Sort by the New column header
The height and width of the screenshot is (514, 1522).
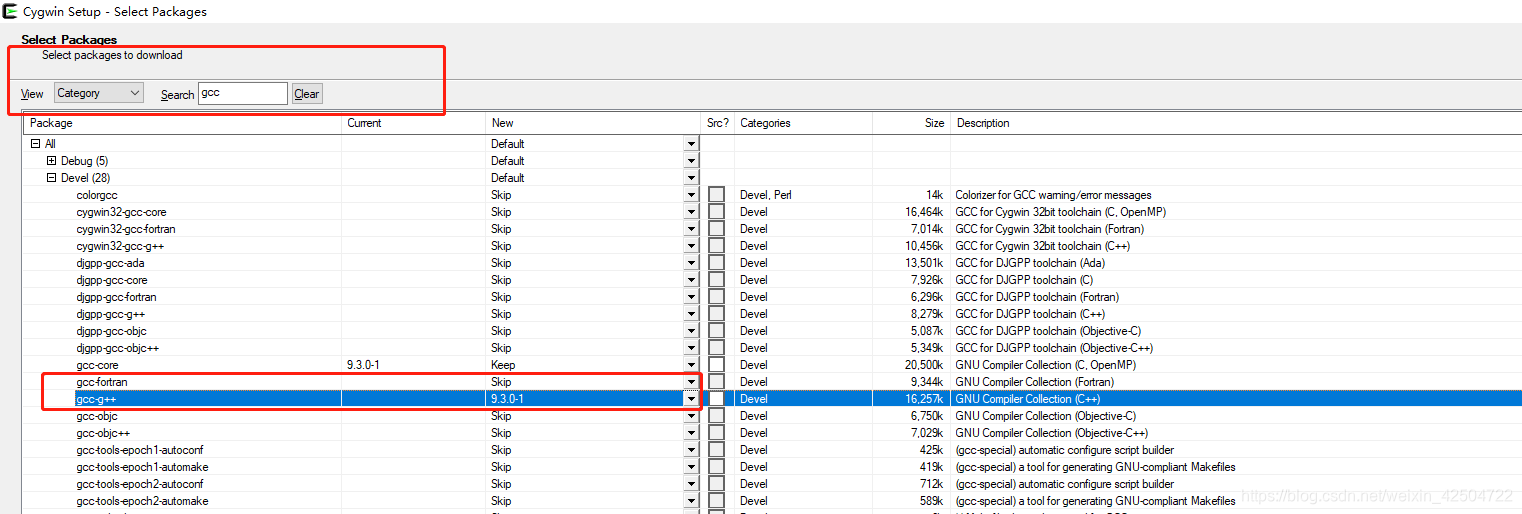[594, 123]
